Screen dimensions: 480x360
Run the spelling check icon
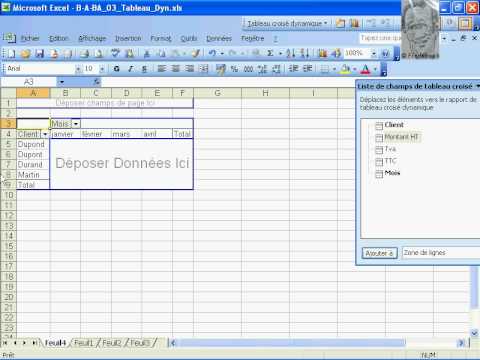coord(115,53)
